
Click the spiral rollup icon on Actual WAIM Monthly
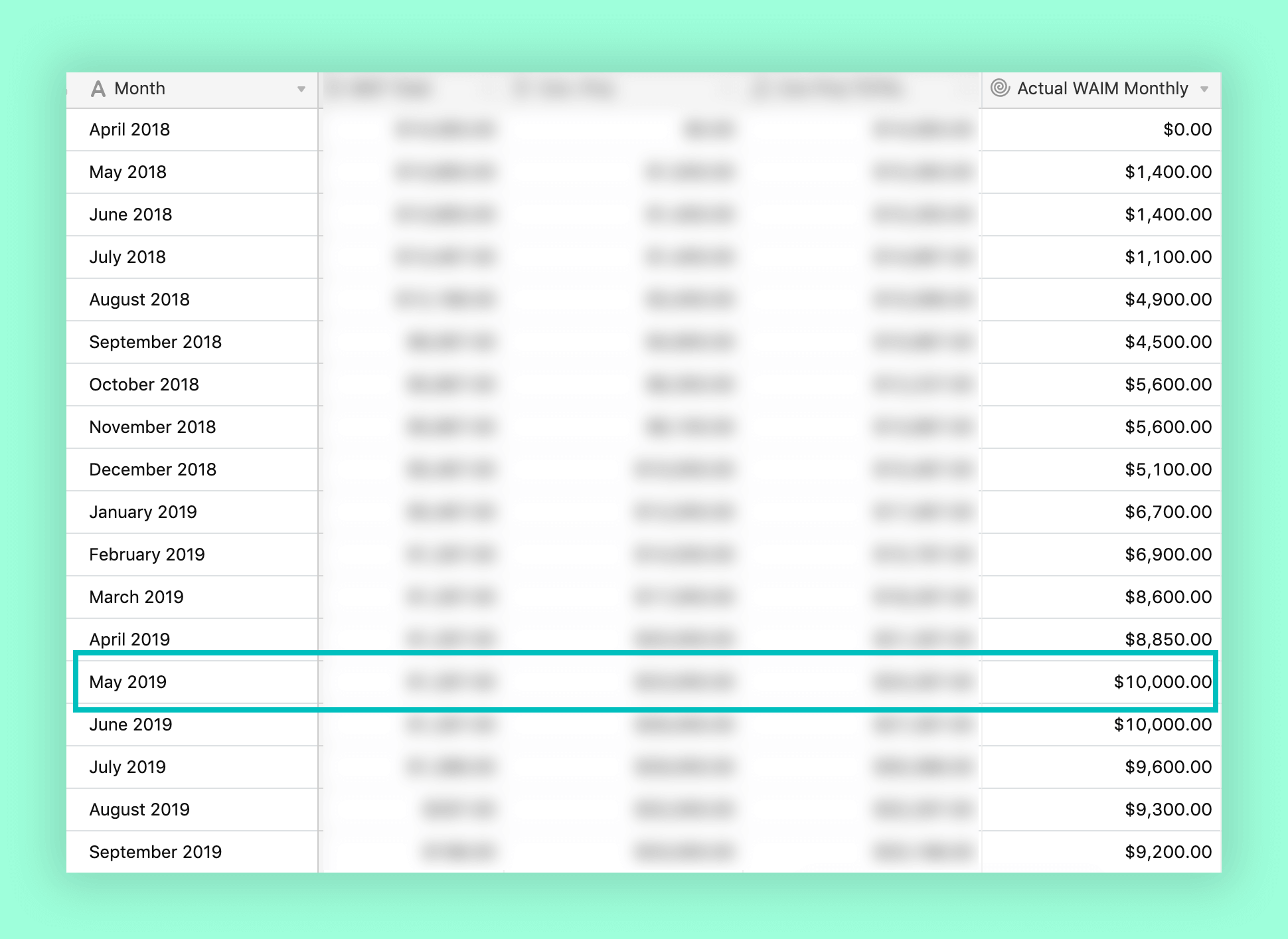(x=1001, y=88)
